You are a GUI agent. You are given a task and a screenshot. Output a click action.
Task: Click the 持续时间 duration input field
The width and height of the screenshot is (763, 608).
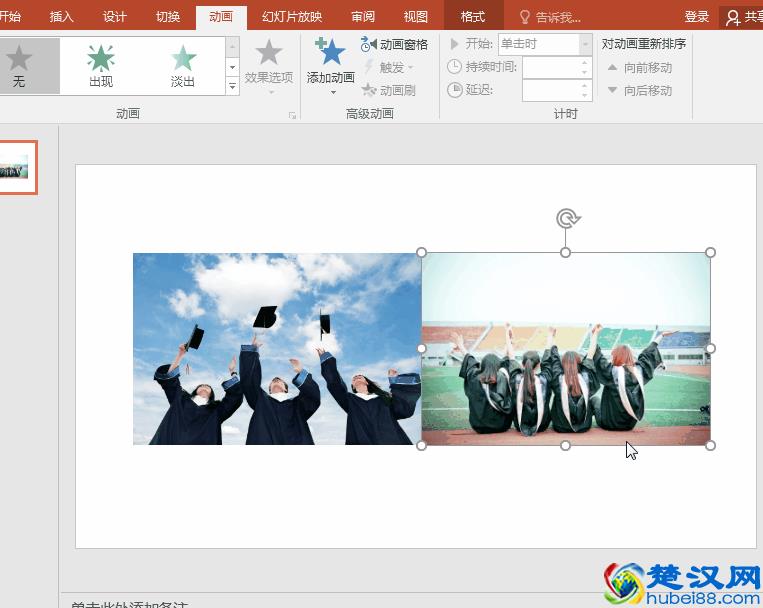click(550, 67)
